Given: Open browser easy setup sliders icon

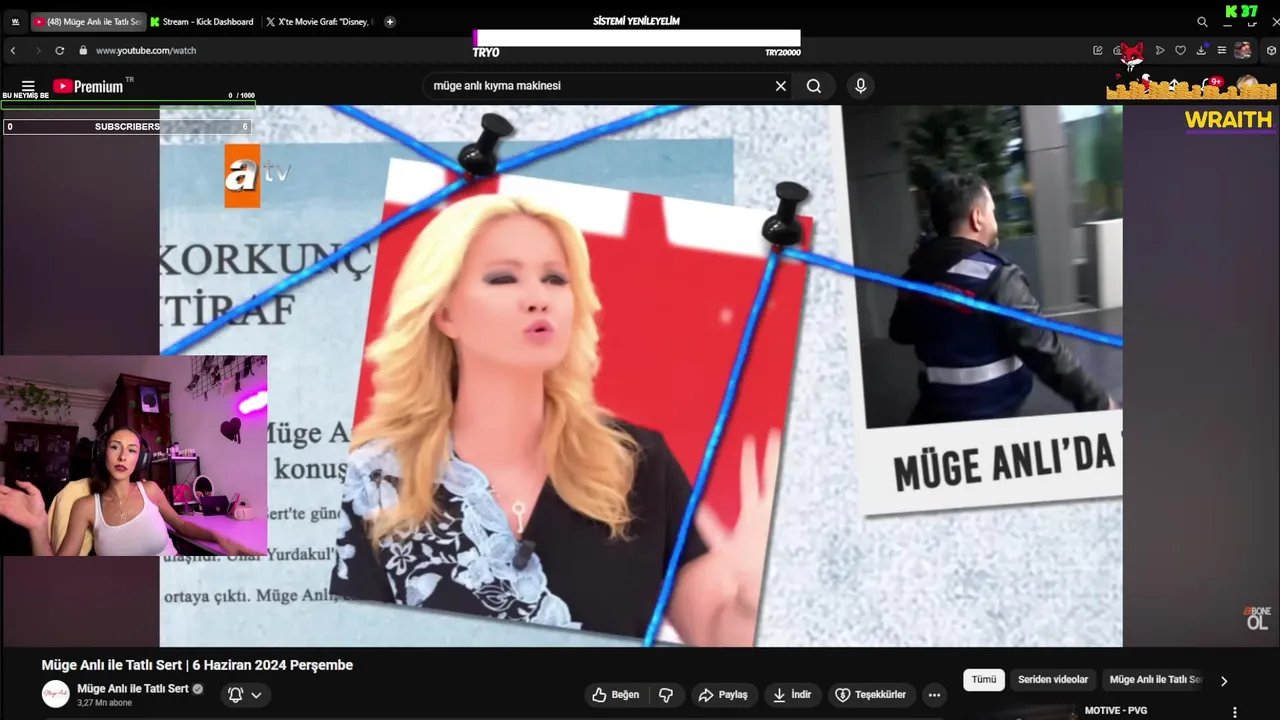Looking at the screenshot, I should (1221, 50).
